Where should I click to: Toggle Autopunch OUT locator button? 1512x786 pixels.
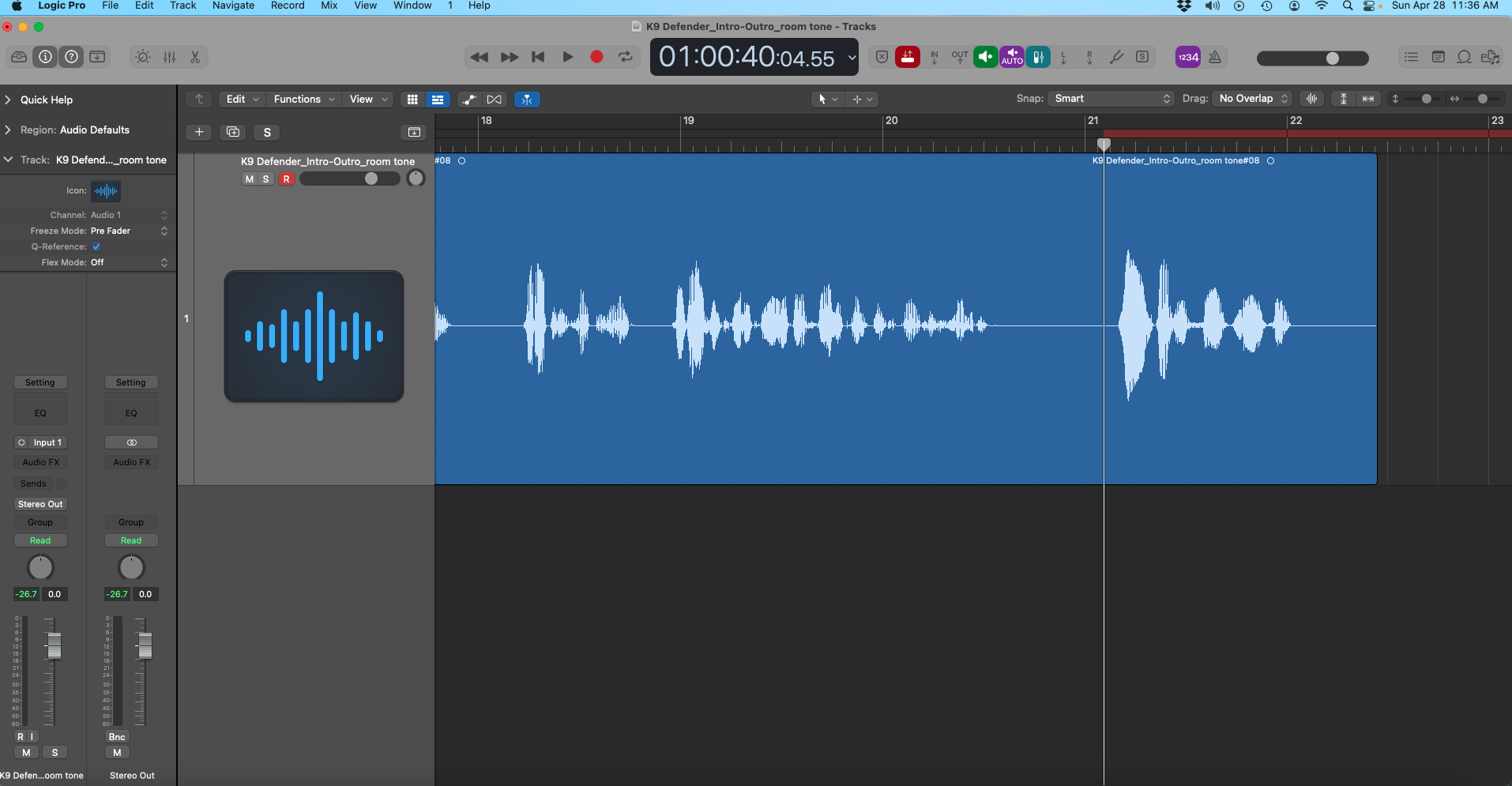click(960, 57)
